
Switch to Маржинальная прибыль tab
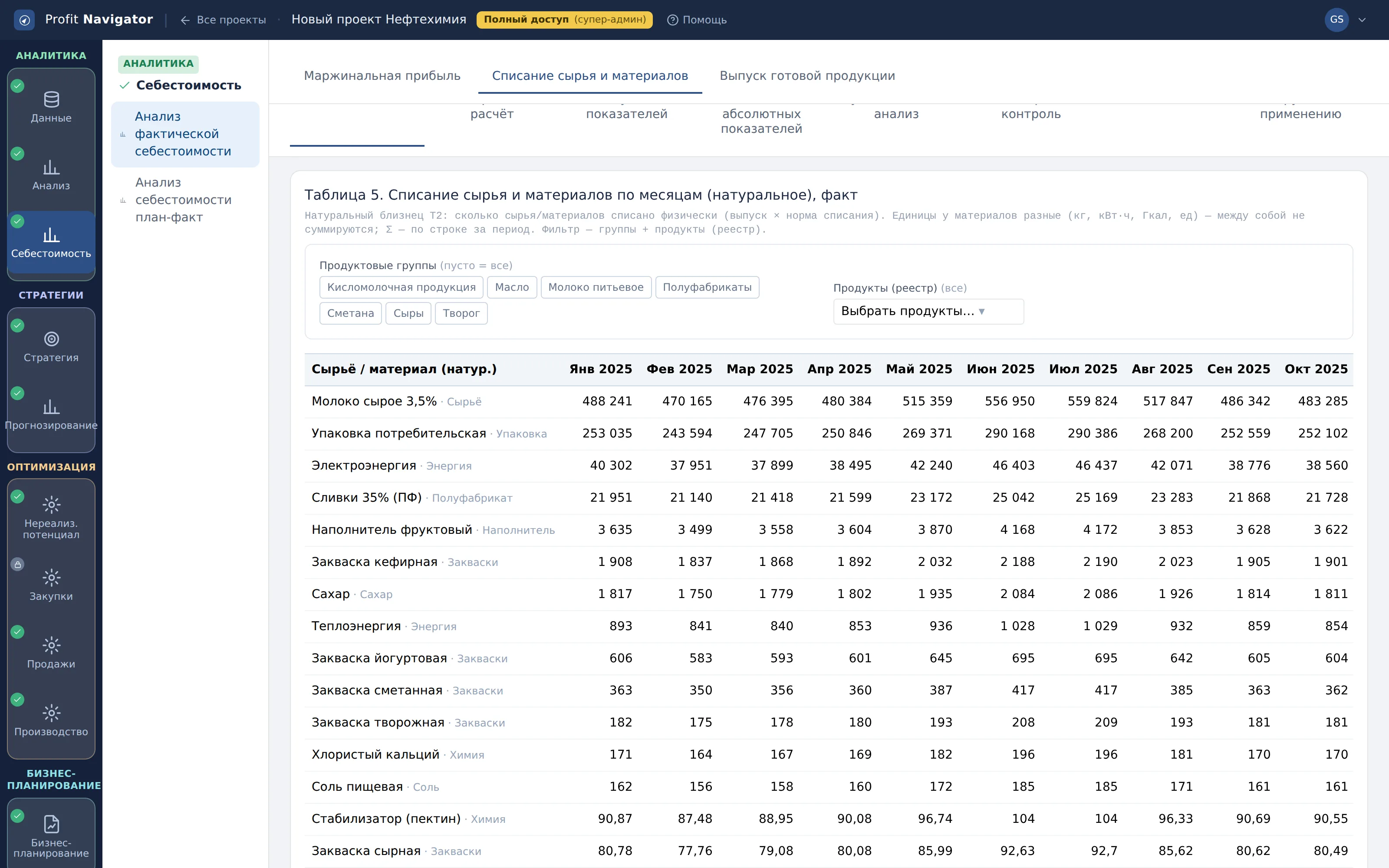(382, 76)
